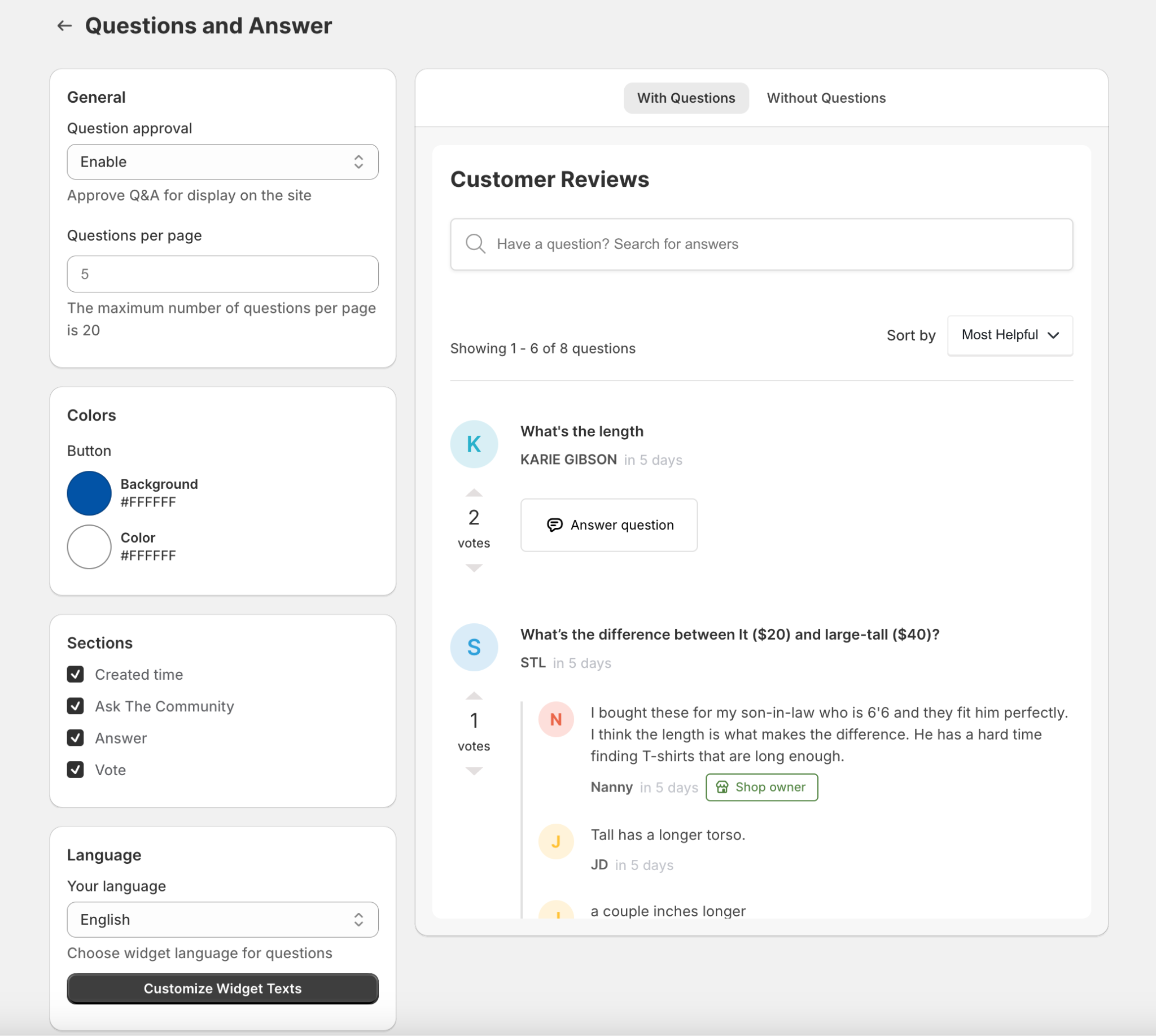Click the Questions per page input field
The image size is (1156, 1036).
pos(222,274)
